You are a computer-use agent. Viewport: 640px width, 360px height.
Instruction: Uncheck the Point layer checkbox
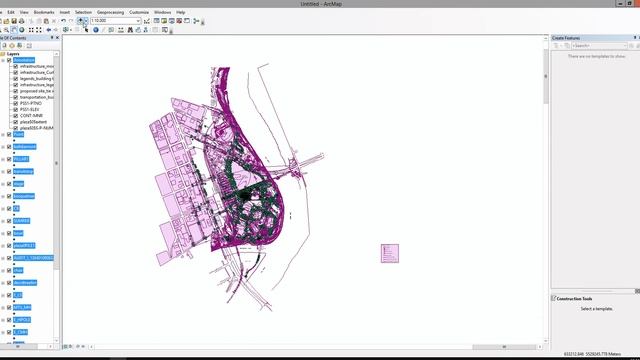click(9, 134)
